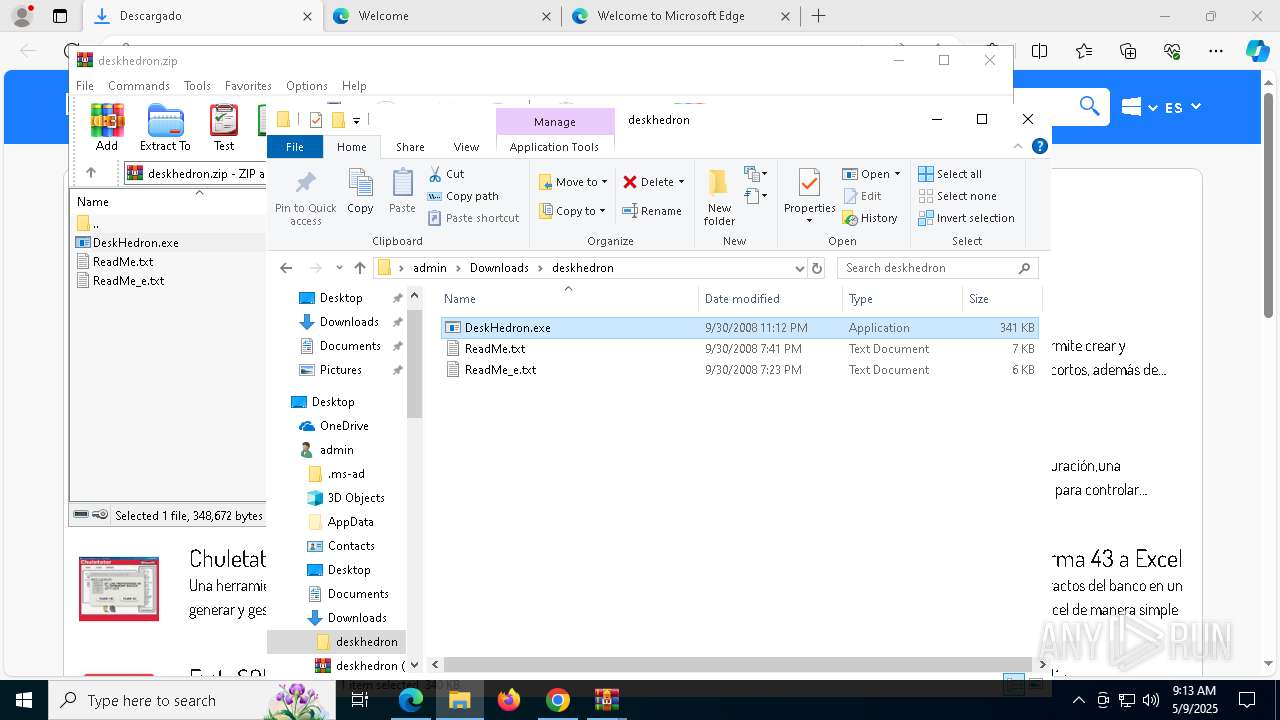
Task: Select DeskHedron.exe in Explorer list
Action: (x=740, y=328)
